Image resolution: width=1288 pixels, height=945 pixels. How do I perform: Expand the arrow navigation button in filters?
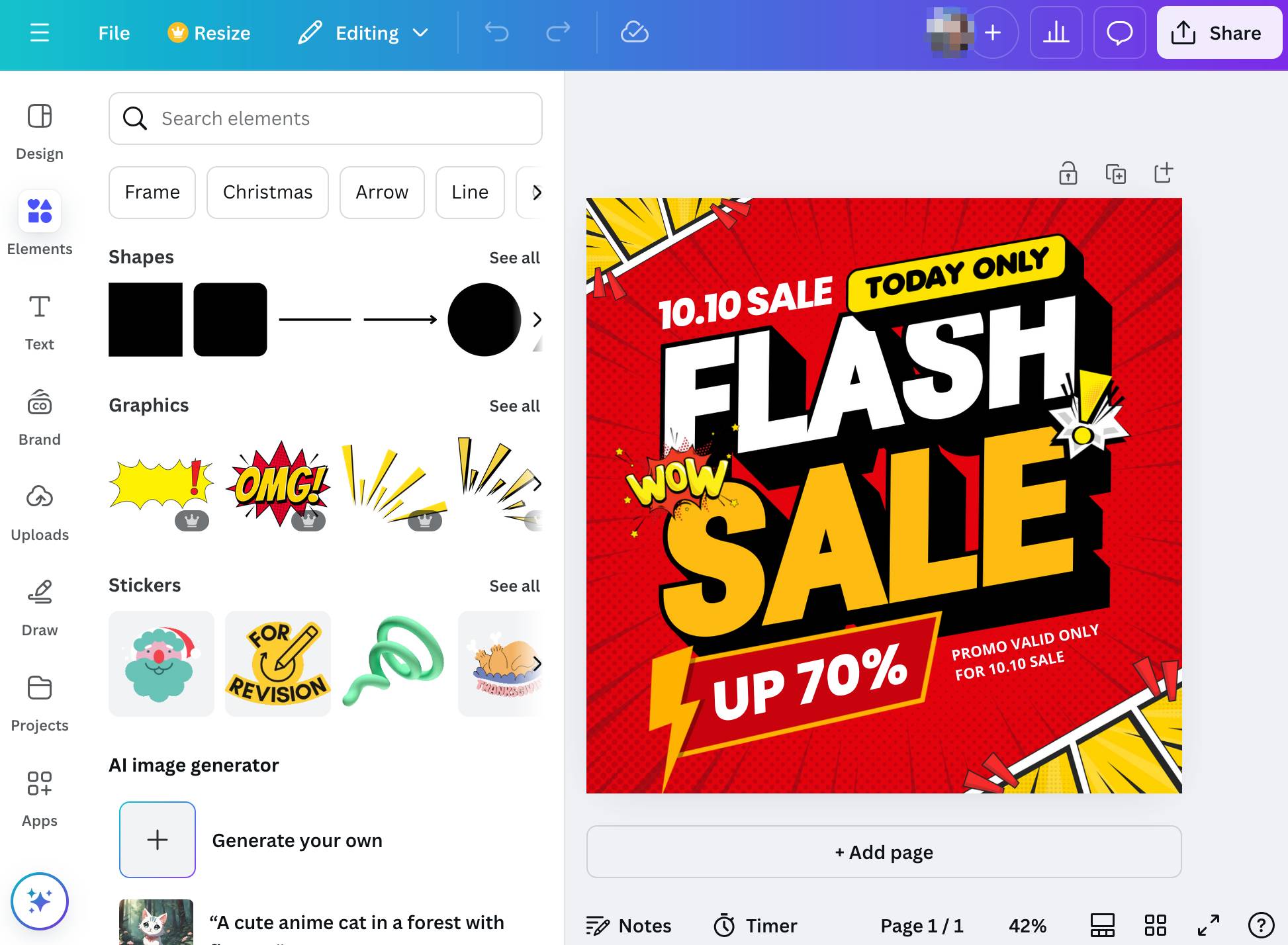(x=534, y=192)
